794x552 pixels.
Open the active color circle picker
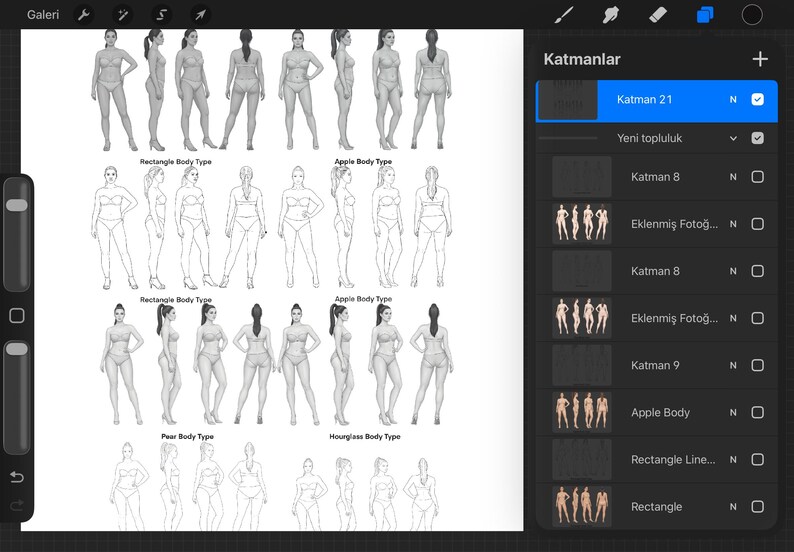pos(752,15)
